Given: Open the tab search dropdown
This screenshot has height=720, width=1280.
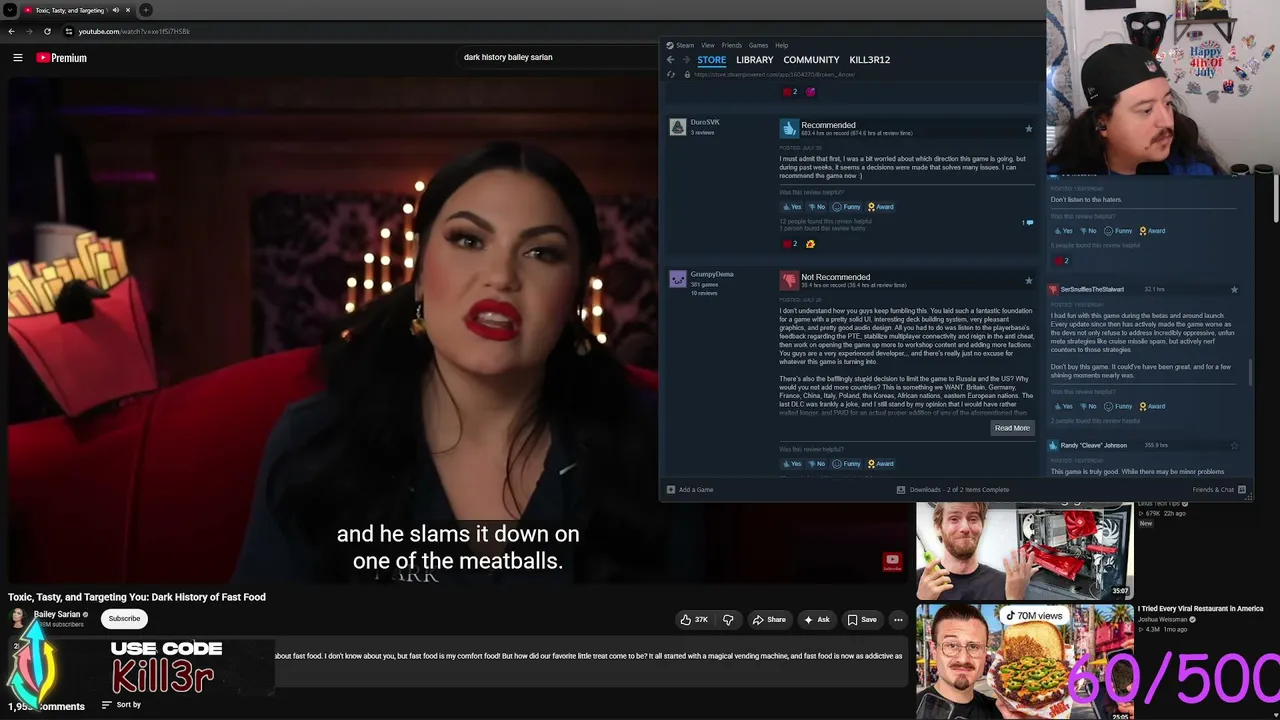Looking at the screenshot, I should 10,10.
